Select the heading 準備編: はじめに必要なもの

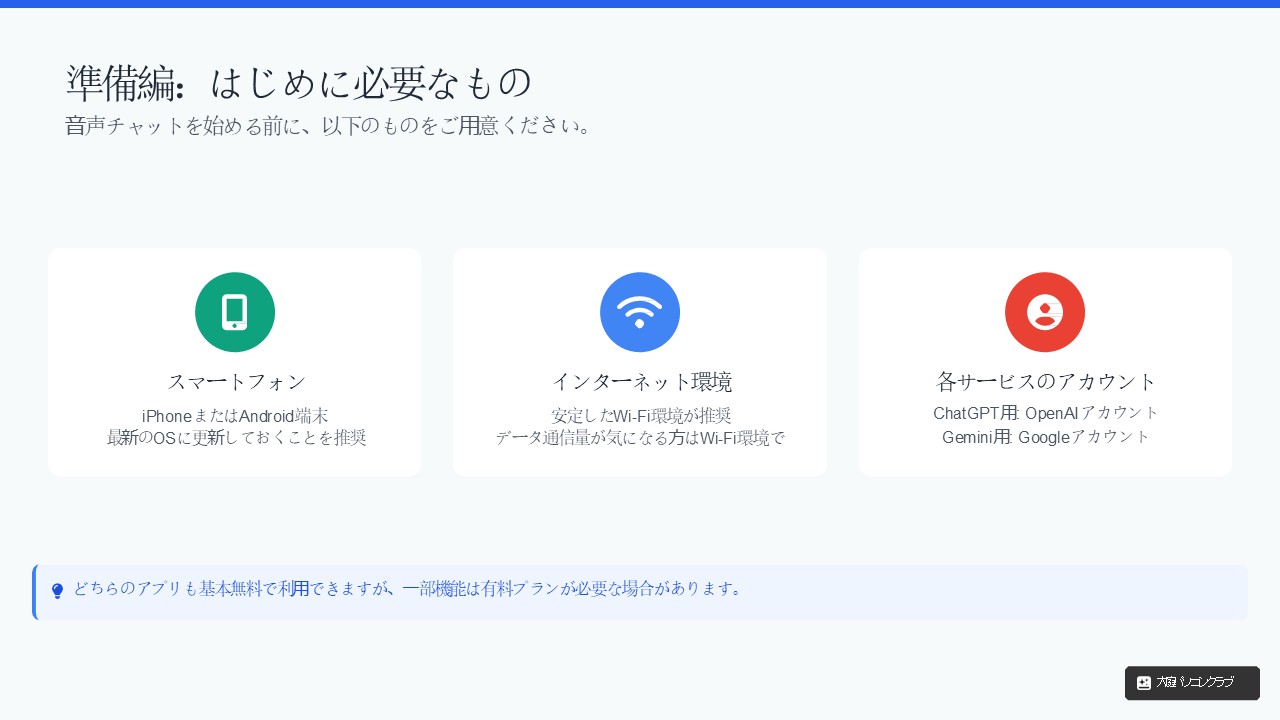[x=298, y=83]
